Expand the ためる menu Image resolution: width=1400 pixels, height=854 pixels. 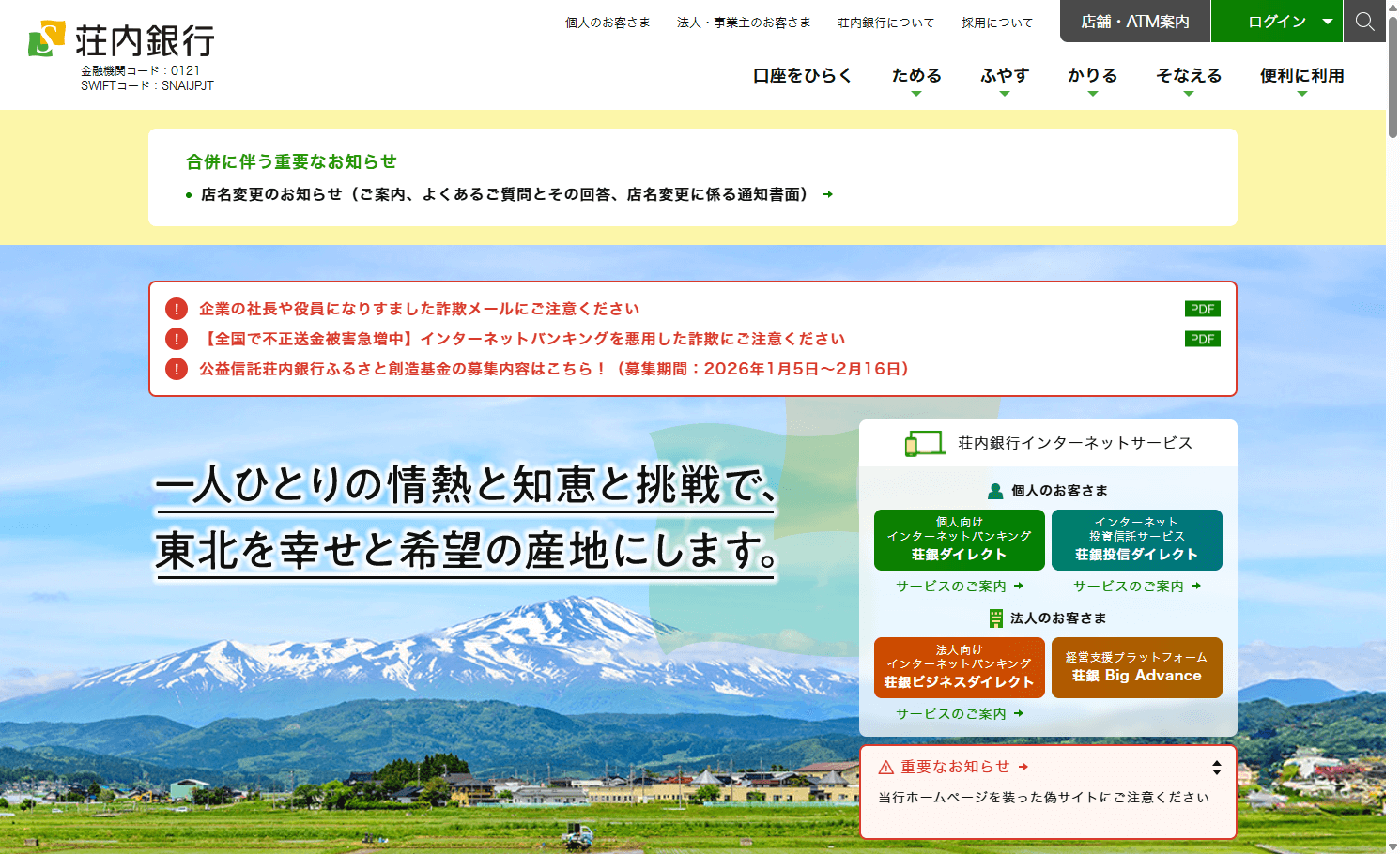coord(915,77)
